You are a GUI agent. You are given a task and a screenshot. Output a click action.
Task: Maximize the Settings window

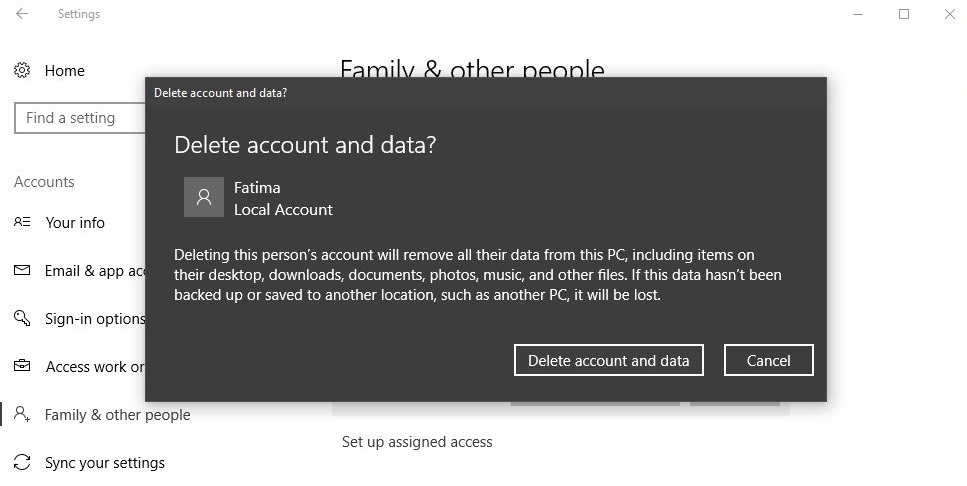(x=904, y=14)
